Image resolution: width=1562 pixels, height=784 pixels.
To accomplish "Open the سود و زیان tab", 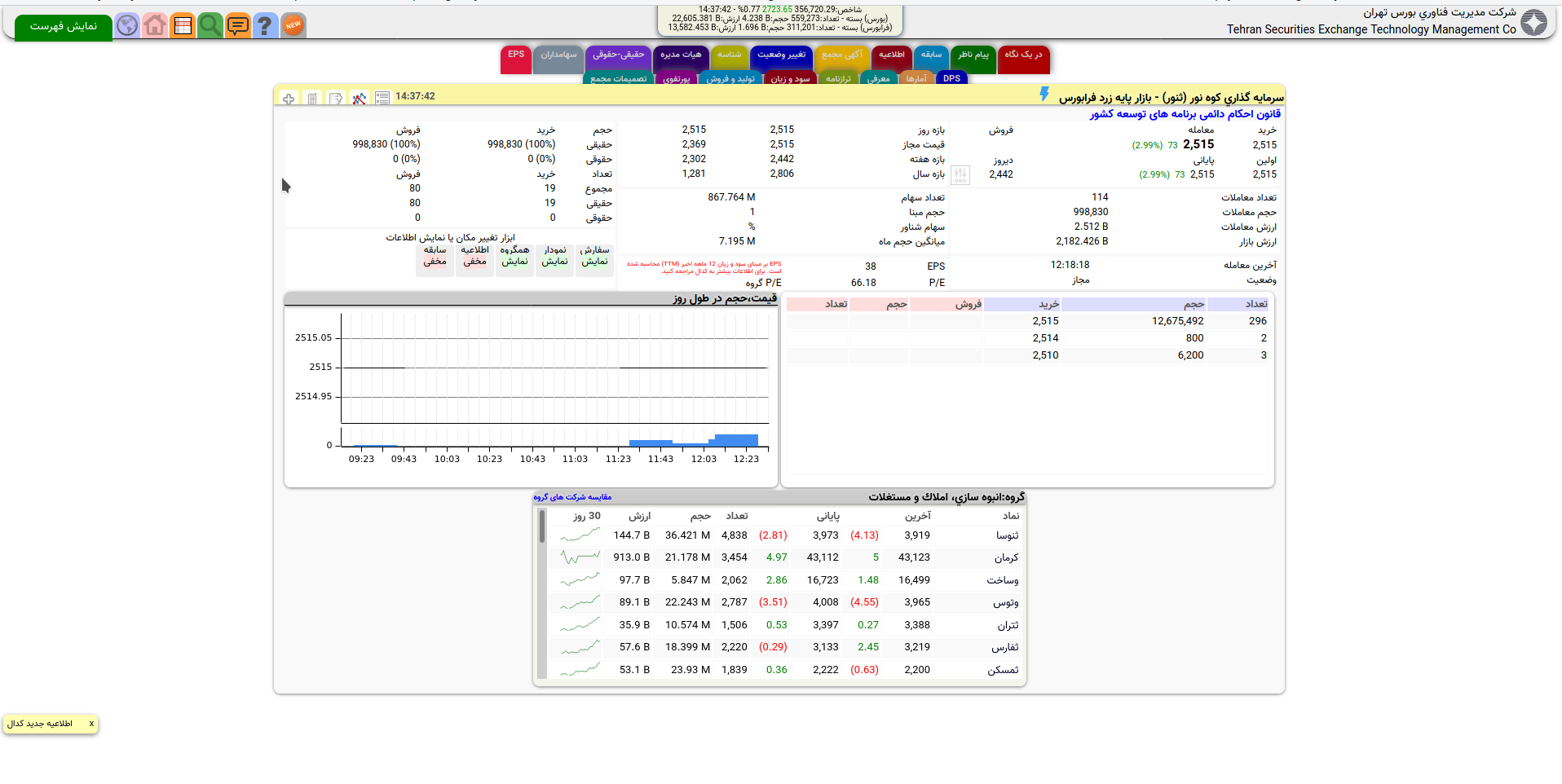I will [x=790, y=78].
